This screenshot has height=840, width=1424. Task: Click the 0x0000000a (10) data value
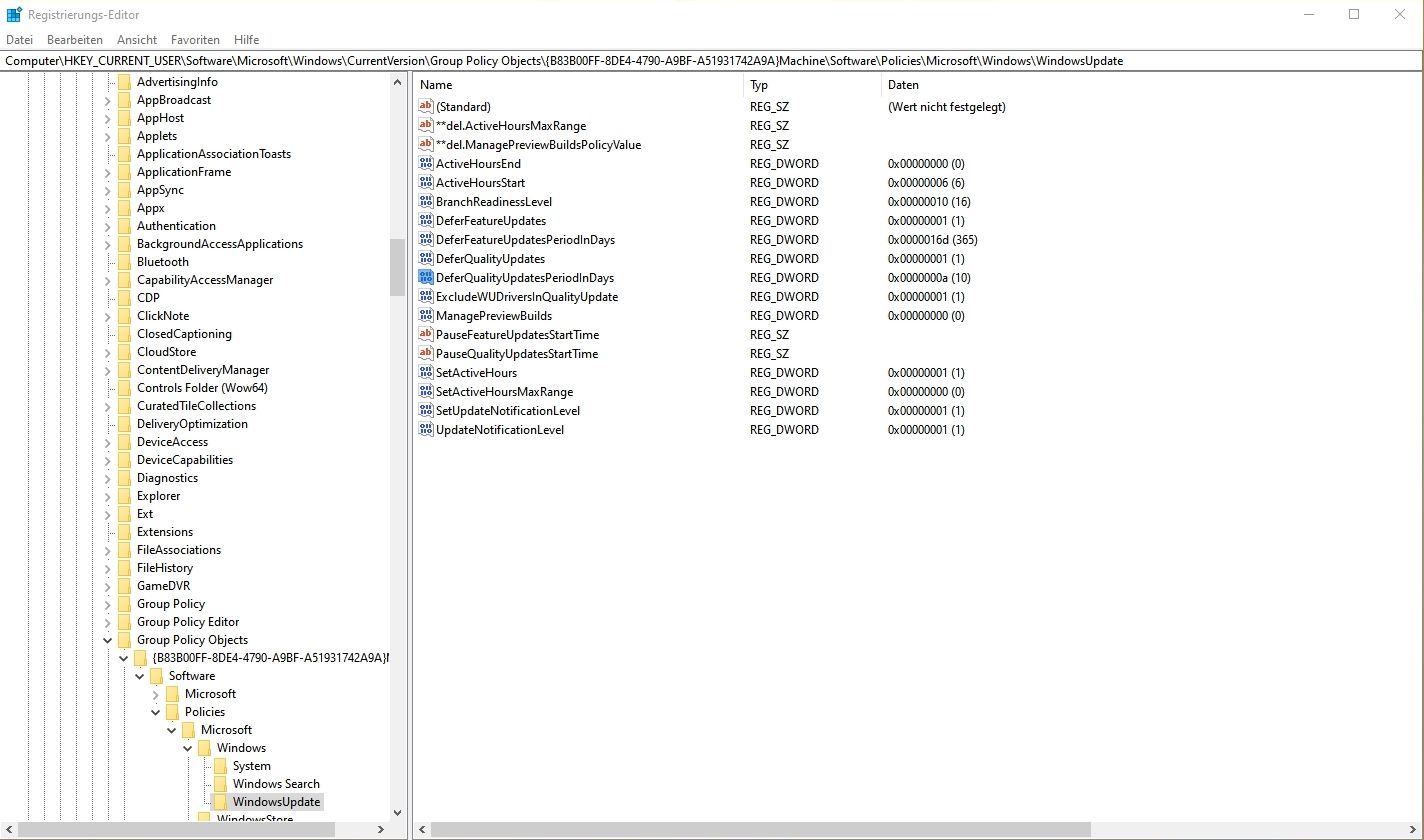[929, 278]
